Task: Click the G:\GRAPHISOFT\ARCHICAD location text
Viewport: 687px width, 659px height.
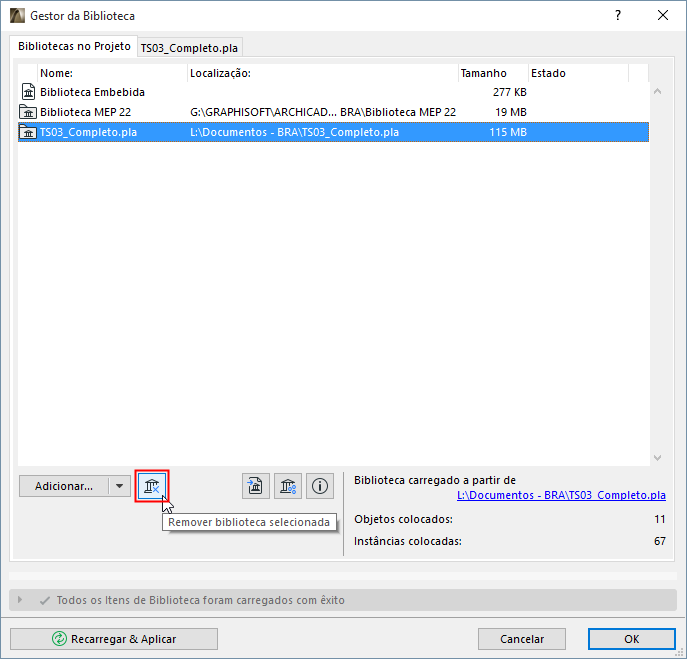Action: pyautogui.click(x=323, y=112)
